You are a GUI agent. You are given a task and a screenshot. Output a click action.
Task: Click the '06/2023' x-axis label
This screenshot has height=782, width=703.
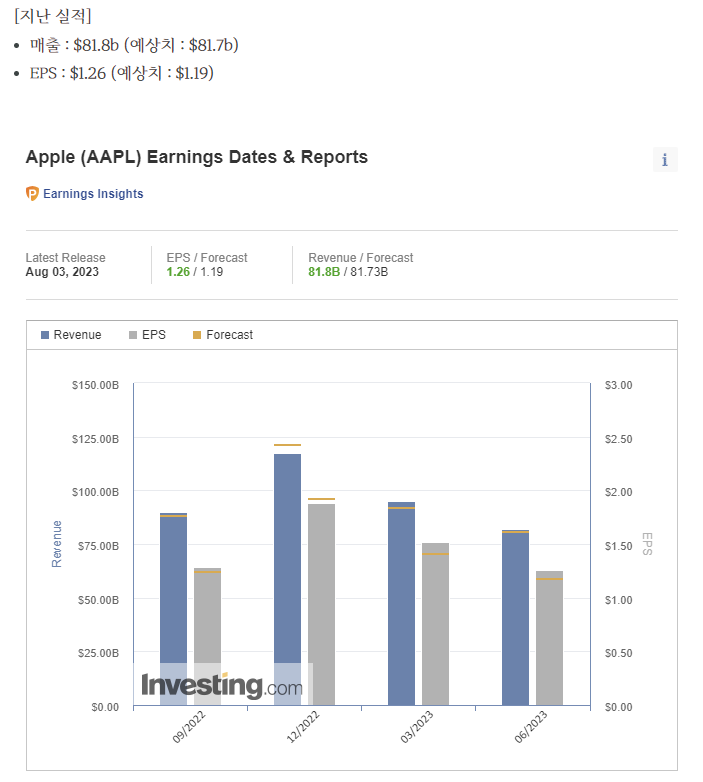pos(531,727)
